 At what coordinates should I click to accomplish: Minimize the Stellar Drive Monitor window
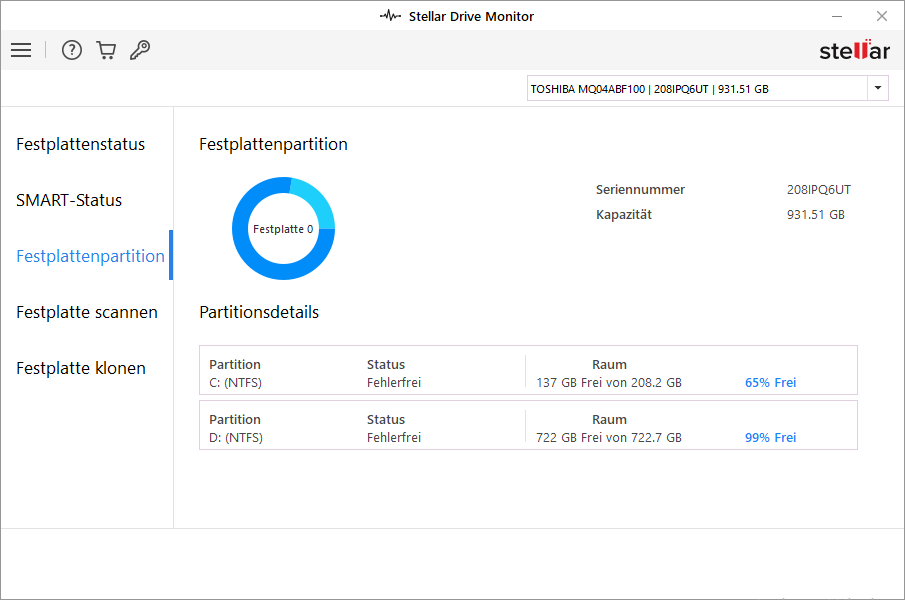pyautogui.click(x=836, y=16)
